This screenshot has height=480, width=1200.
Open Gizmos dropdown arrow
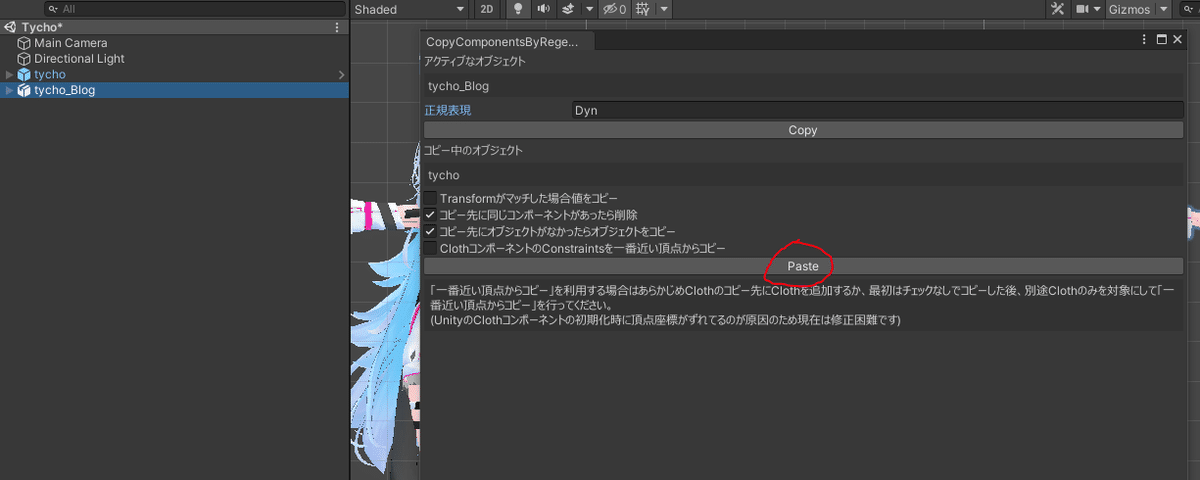1163,9
